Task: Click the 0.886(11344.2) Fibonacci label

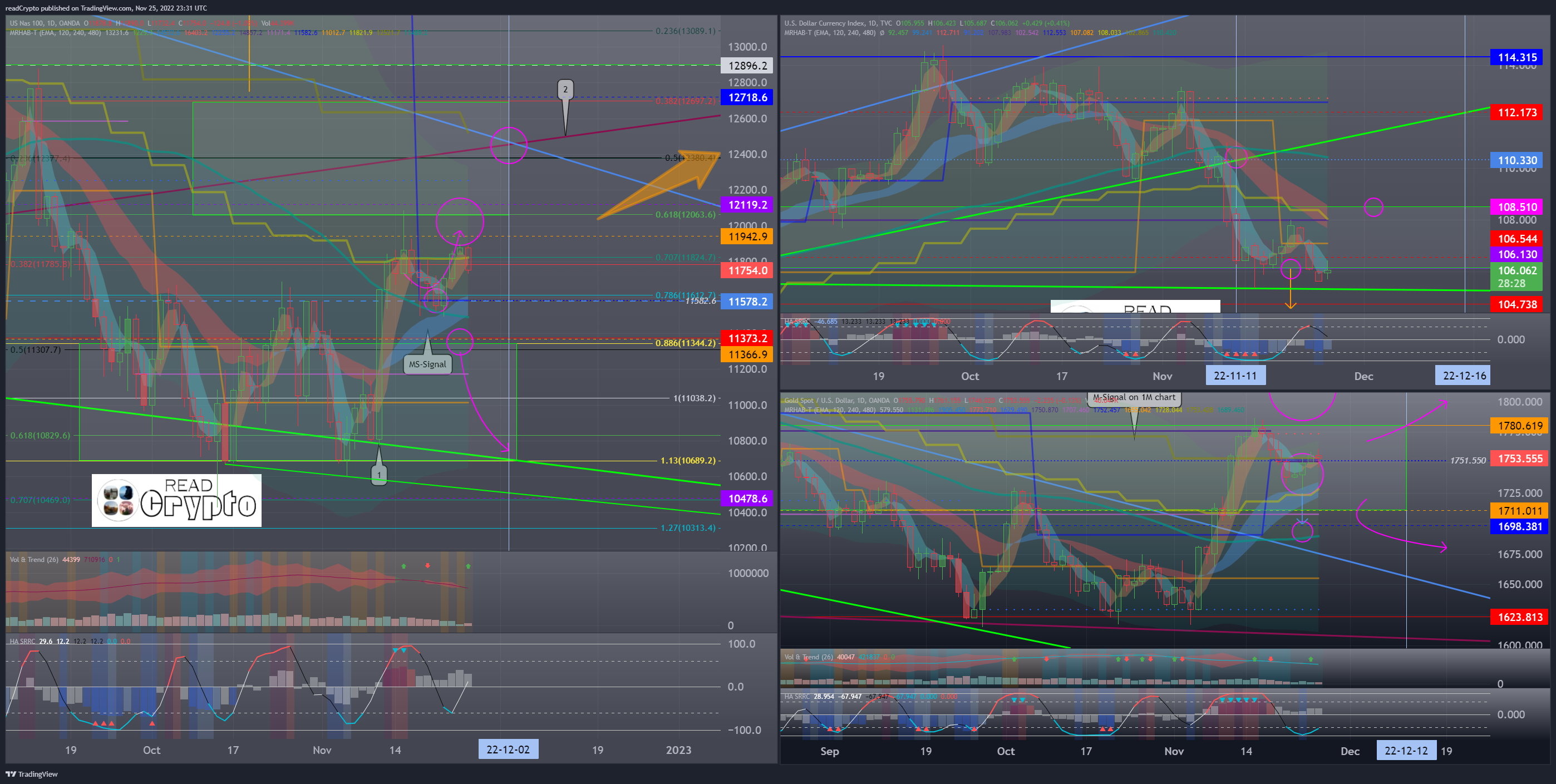Action: coord(685,343)
